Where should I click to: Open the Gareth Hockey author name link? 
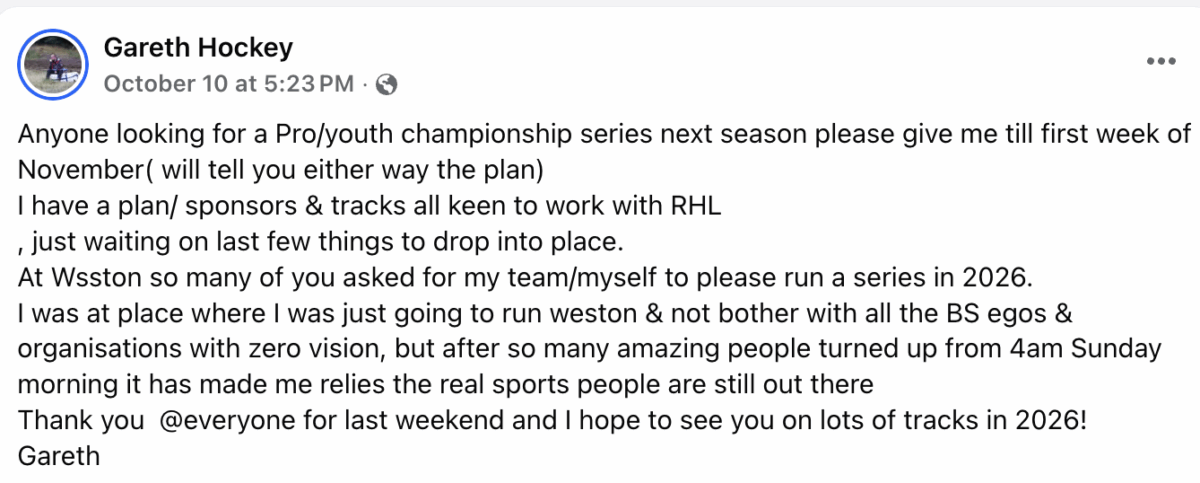coord(198,47)
